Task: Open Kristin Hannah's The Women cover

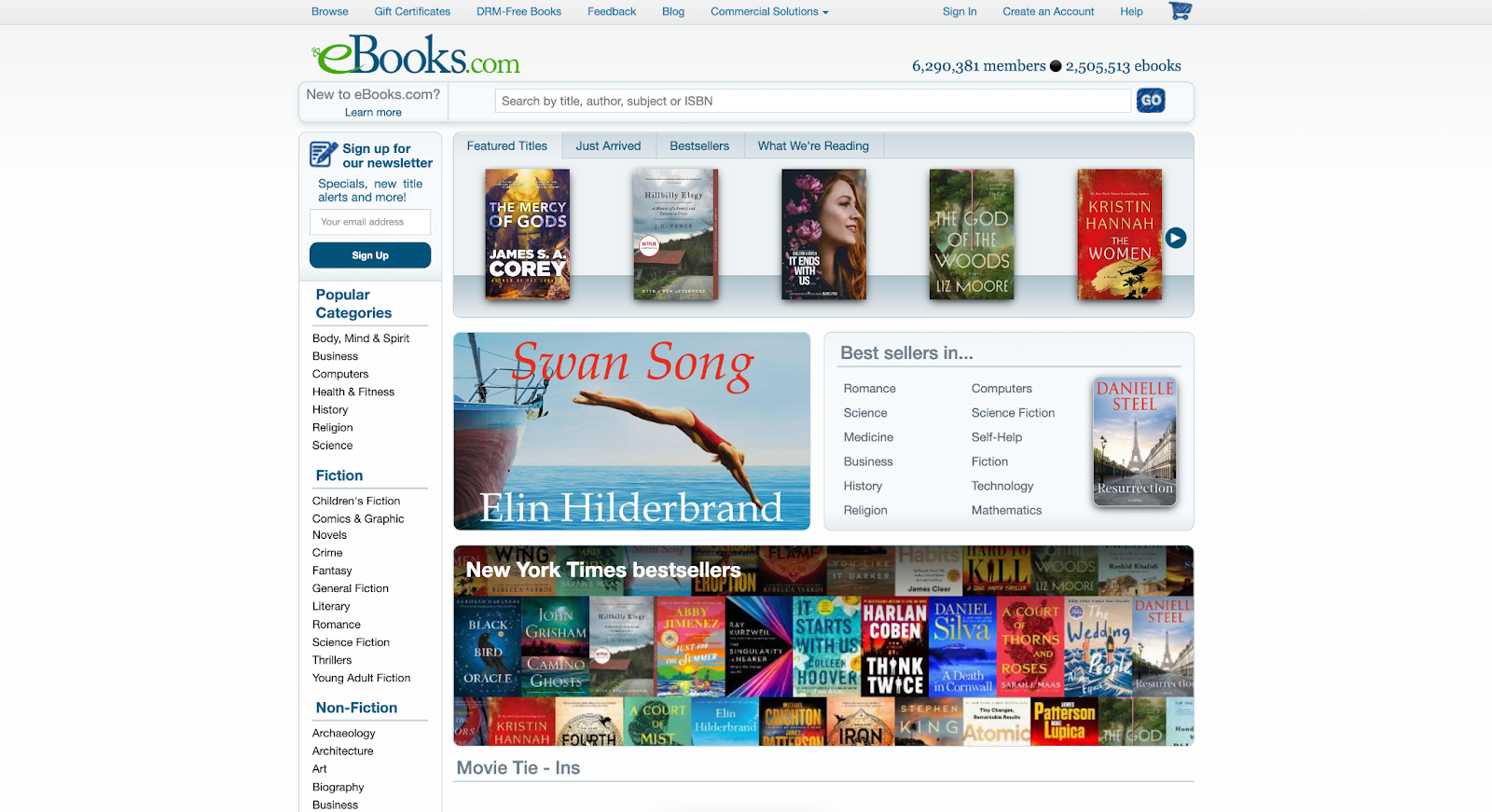Action: pos(1120,234)
